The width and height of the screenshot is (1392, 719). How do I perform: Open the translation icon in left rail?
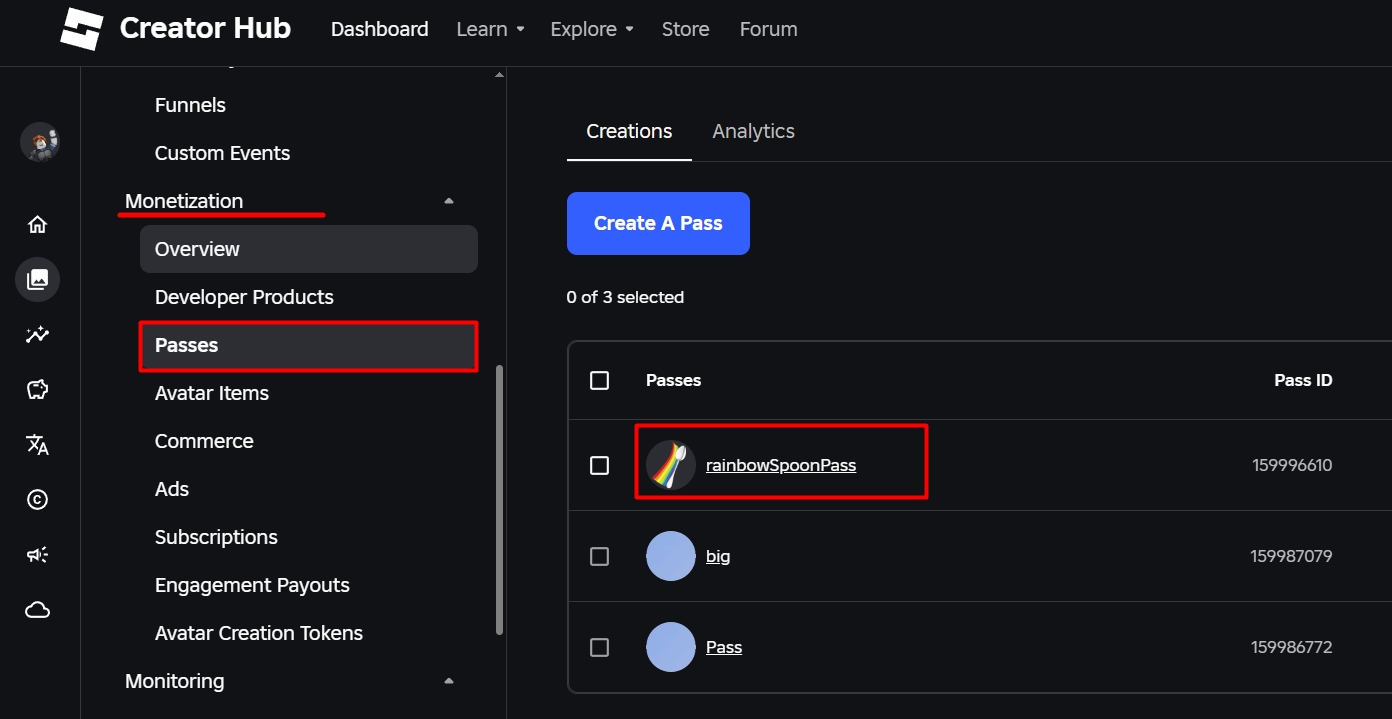[37, 445]
